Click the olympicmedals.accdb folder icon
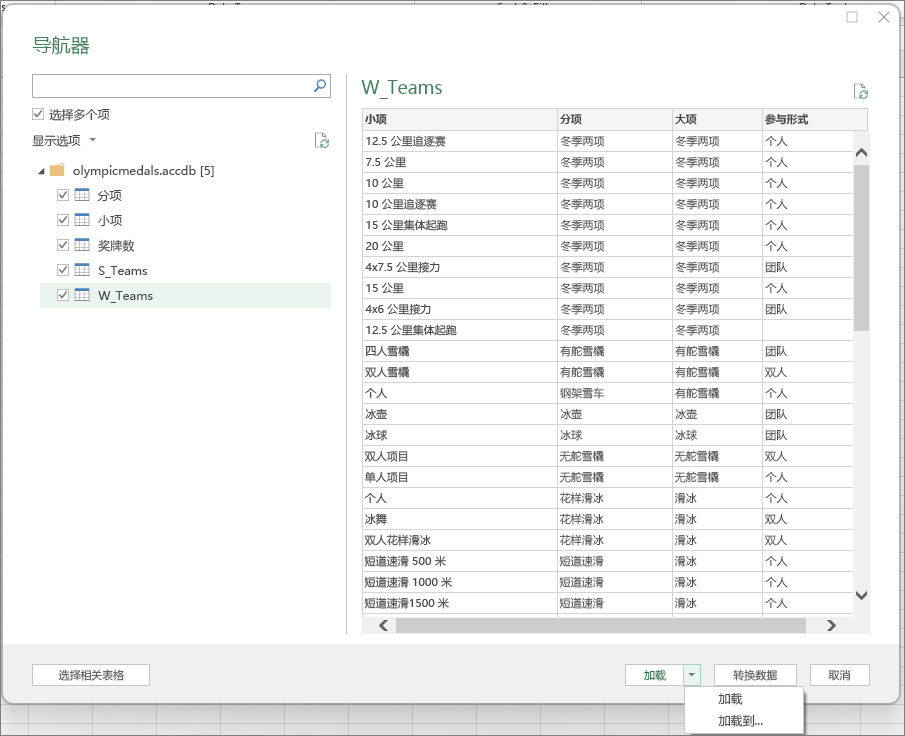The image size is (905, 736). (57, 170)
